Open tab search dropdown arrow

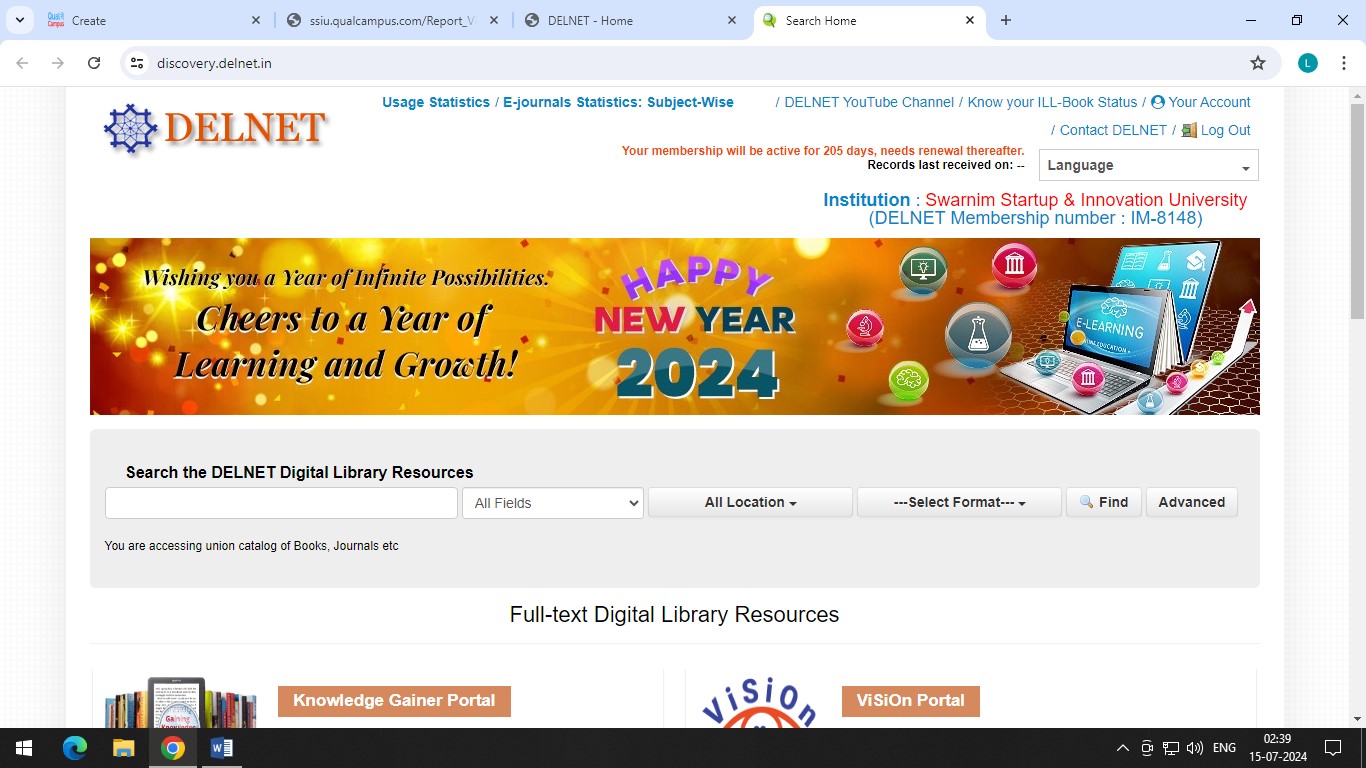click(x=19, y=20)
